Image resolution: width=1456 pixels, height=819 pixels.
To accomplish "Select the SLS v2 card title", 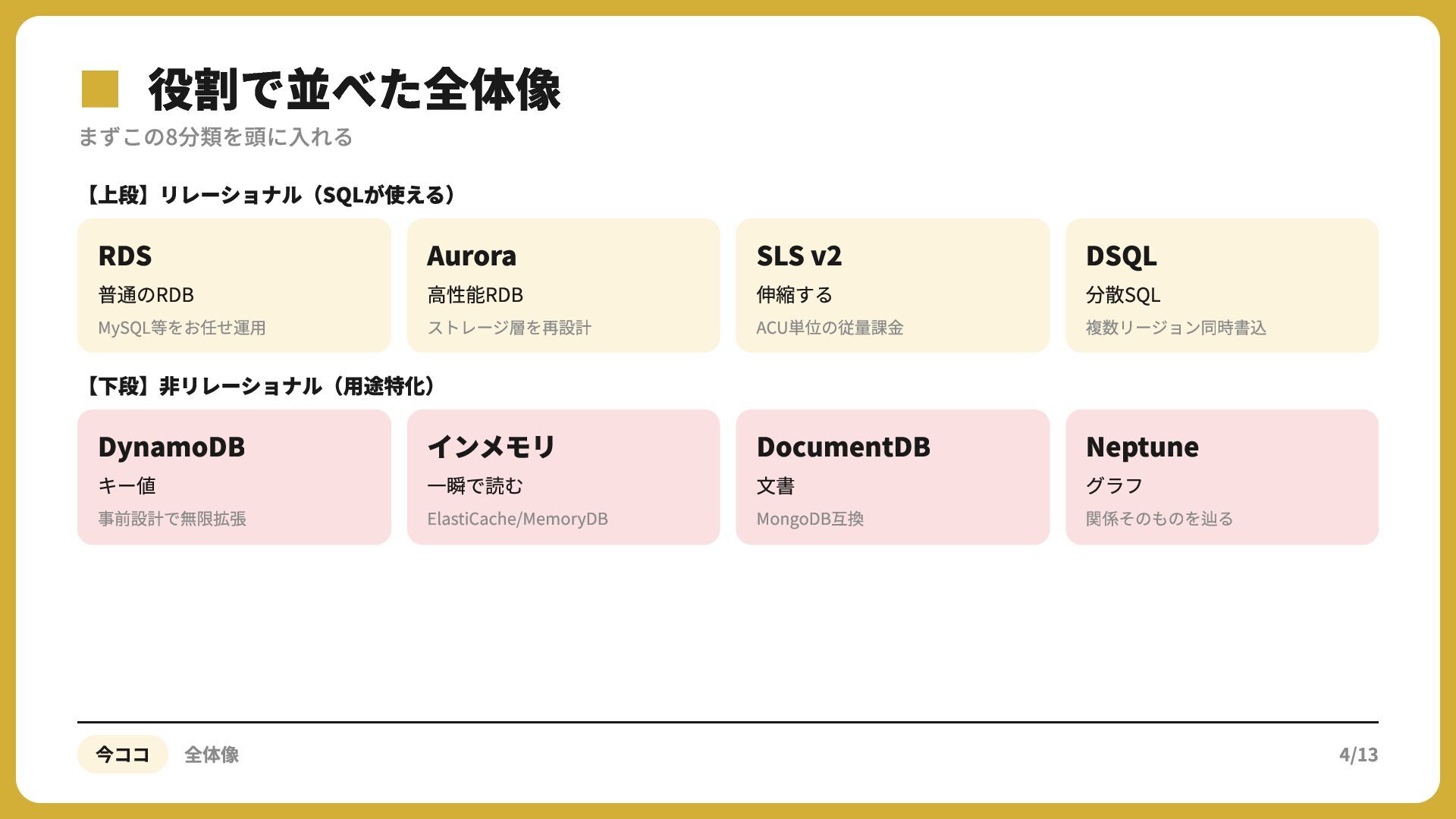I will 799,256.
